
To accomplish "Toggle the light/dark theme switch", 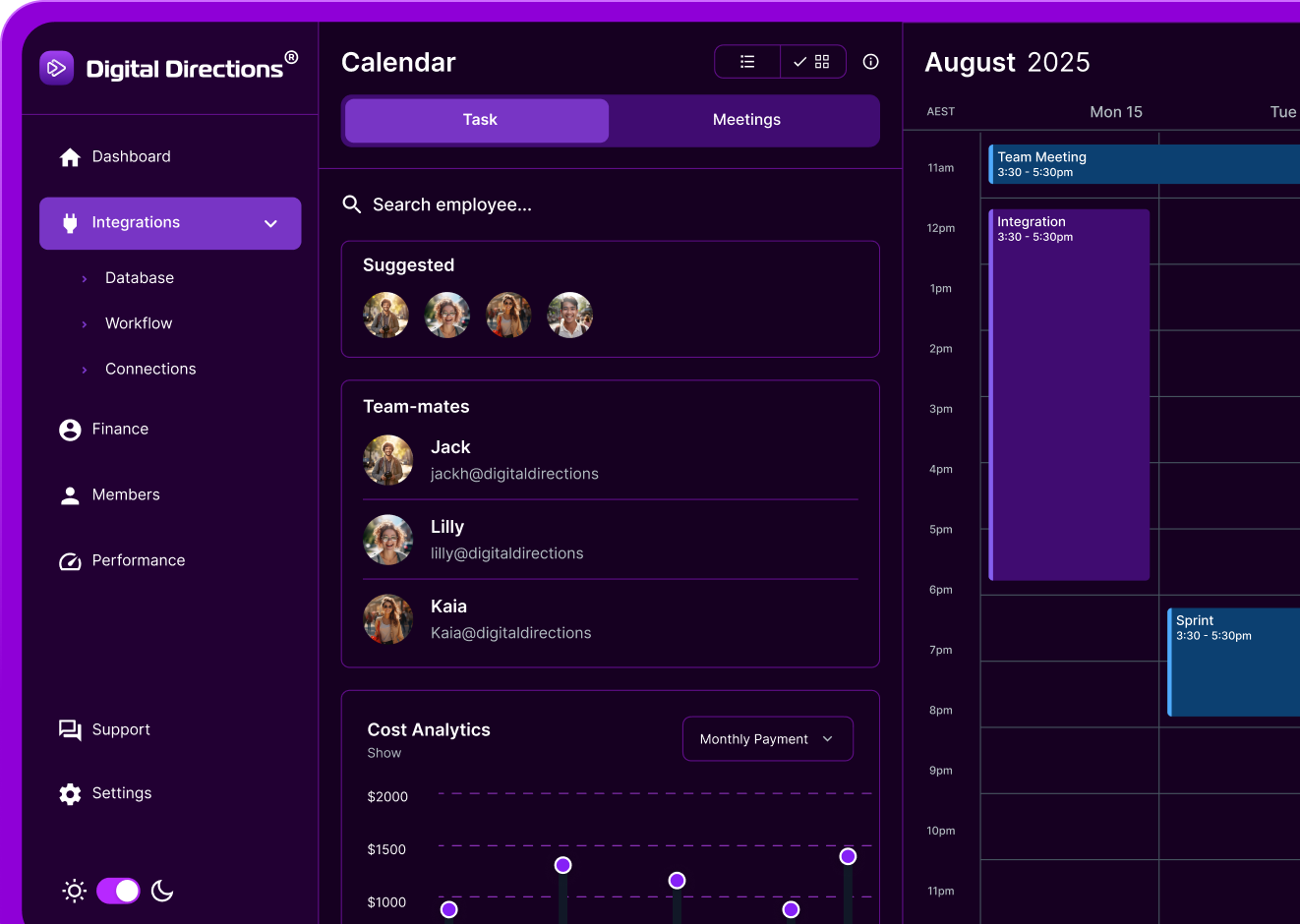I will tap(118, 891).
